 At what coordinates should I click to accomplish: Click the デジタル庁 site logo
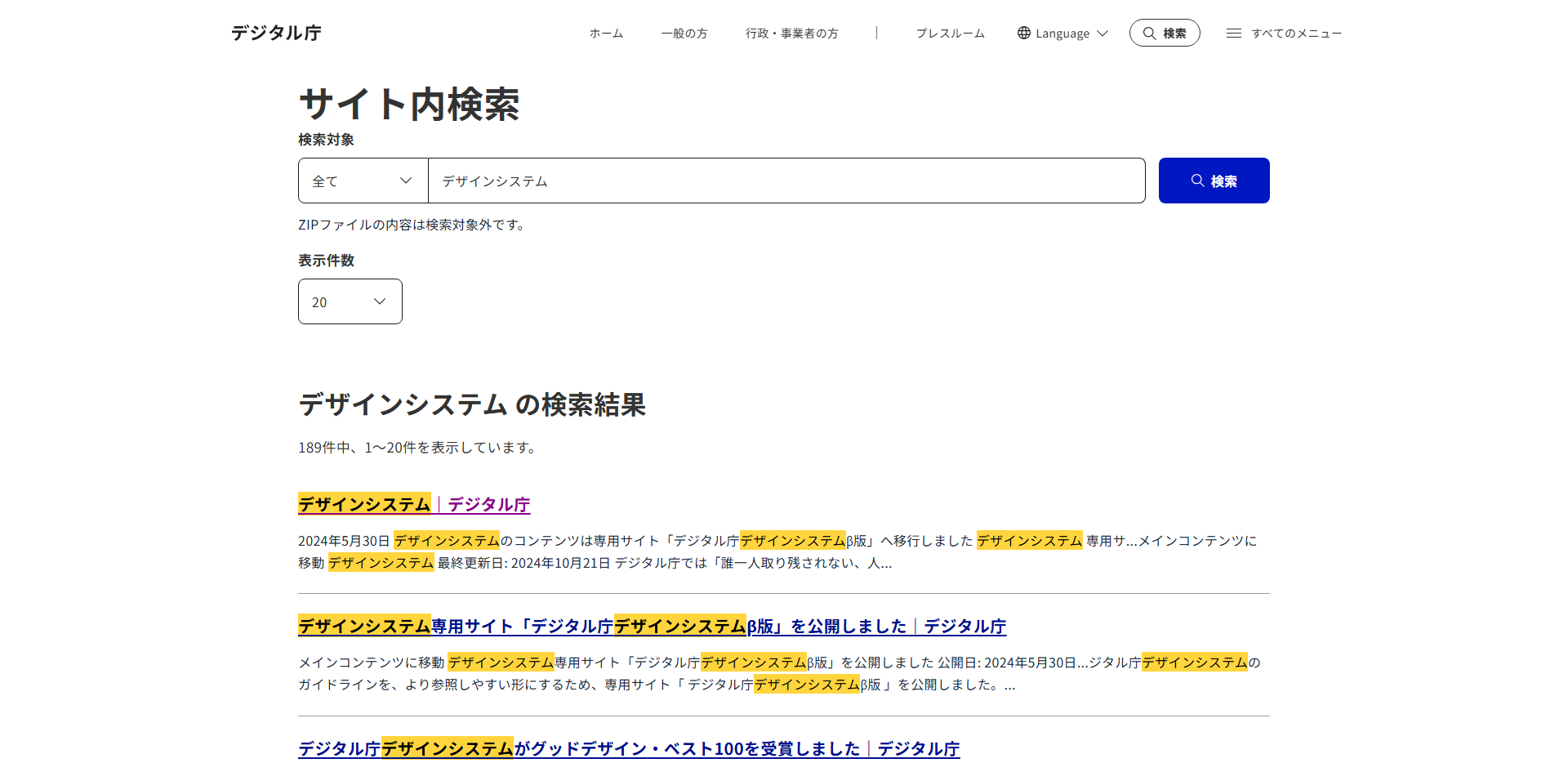point(276,33)
